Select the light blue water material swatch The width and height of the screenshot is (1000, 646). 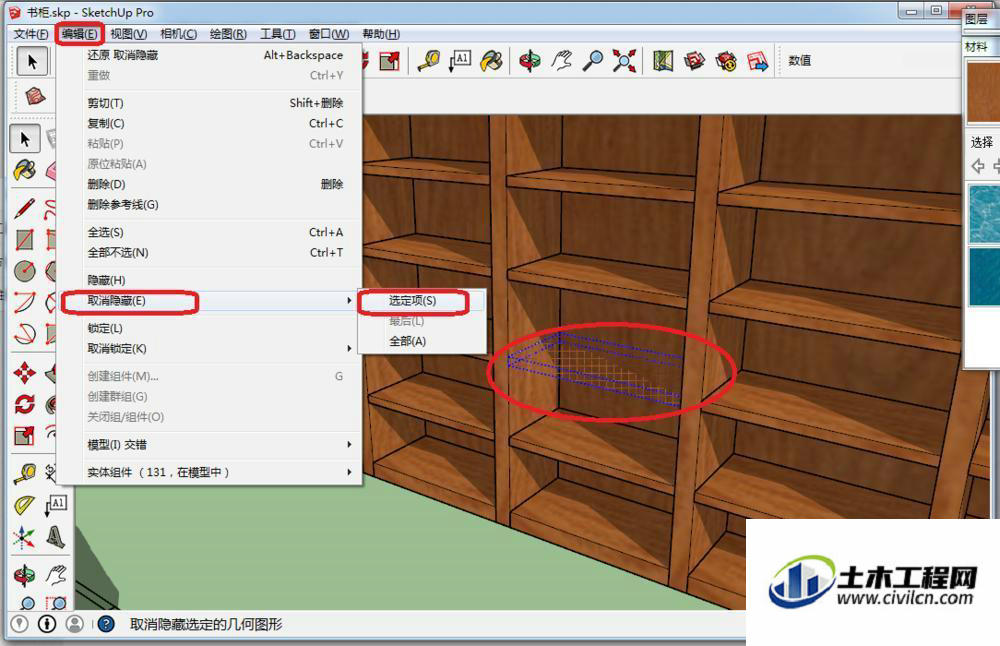pos(984,214)
